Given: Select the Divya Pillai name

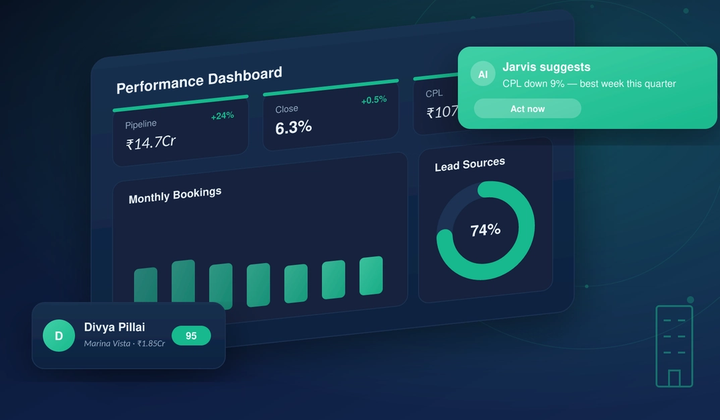Looking at the screenshot, I should coord(114,327).
